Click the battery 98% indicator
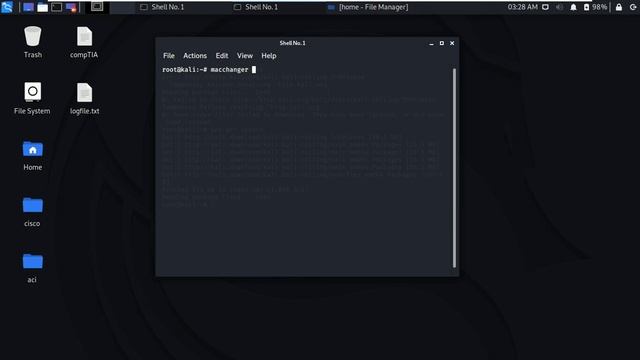The height and width of the screenshot is (360, 640). pyautogui.click(x=595, y=7)
